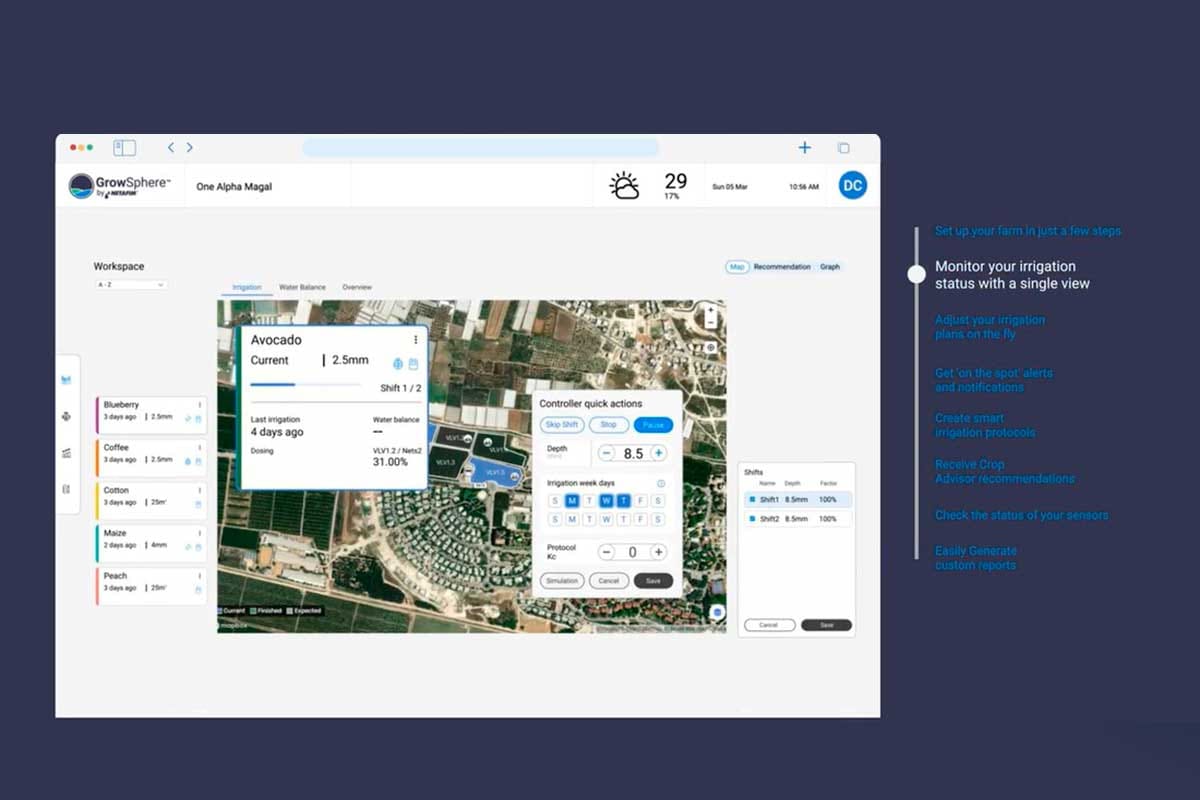The width and height of the screenshot is (1200, 800).
Task: Click the Skip Shift button
Action: pos(563,425)
